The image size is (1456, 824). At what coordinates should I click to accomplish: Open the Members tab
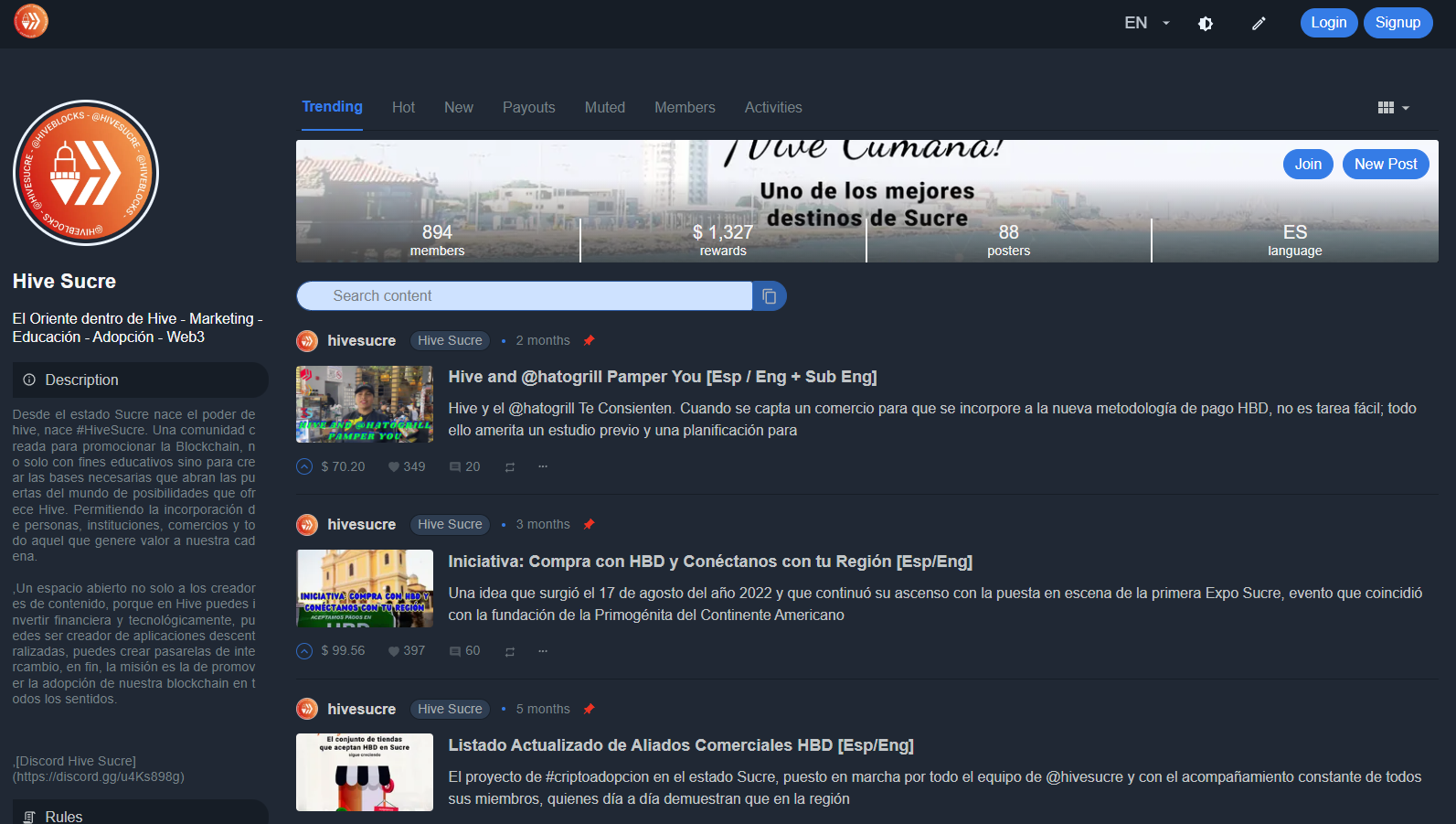coord(685,108)
